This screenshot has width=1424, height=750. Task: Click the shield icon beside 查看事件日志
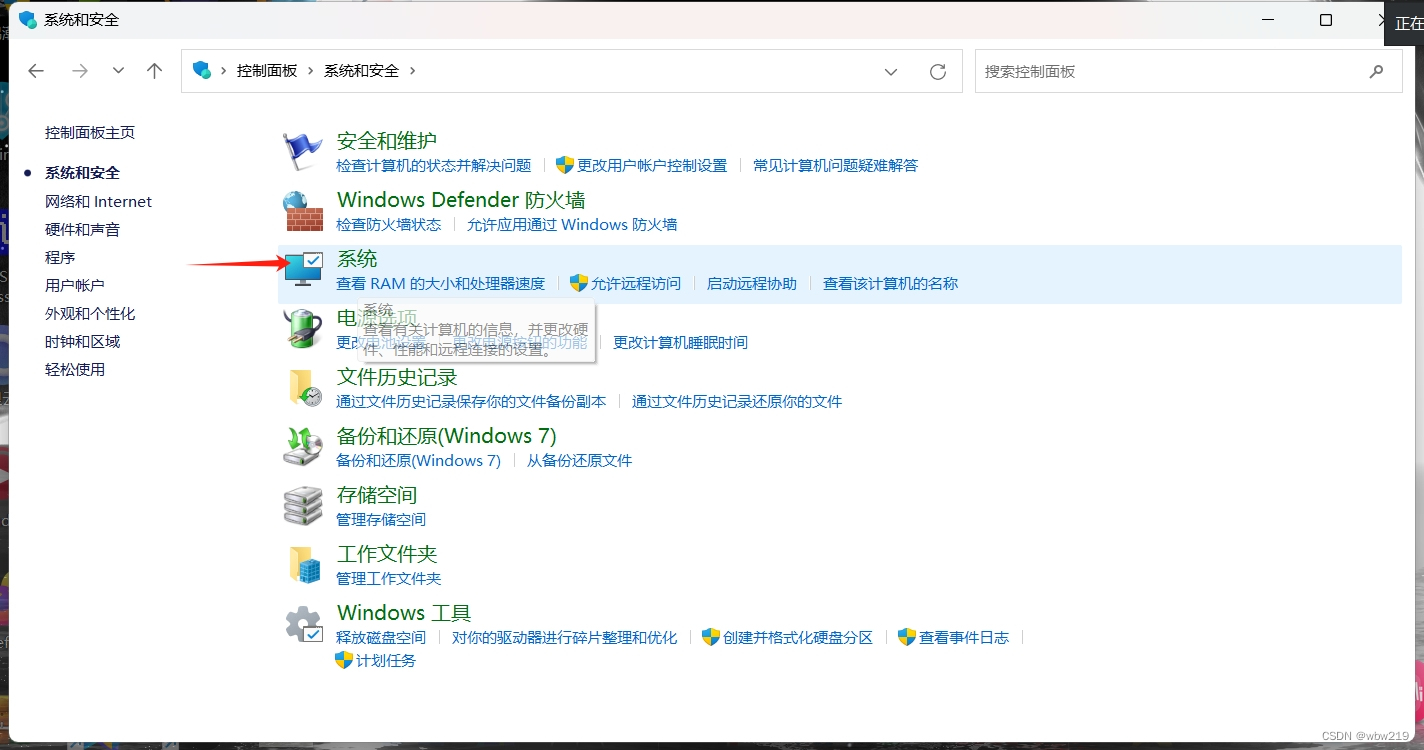tap(907, 637)
